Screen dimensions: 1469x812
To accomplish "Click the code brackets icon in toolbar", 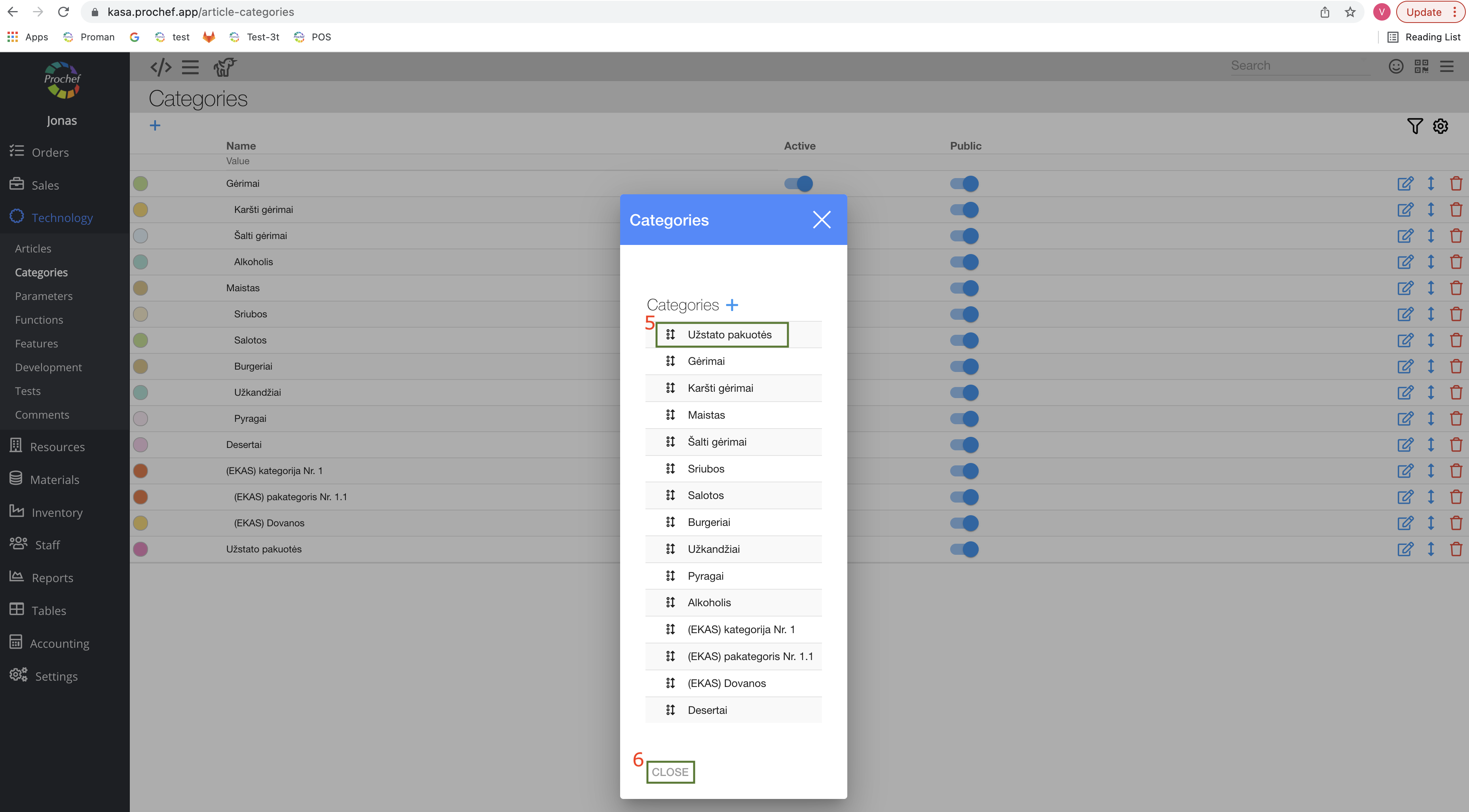I will [x=161, y=67].
